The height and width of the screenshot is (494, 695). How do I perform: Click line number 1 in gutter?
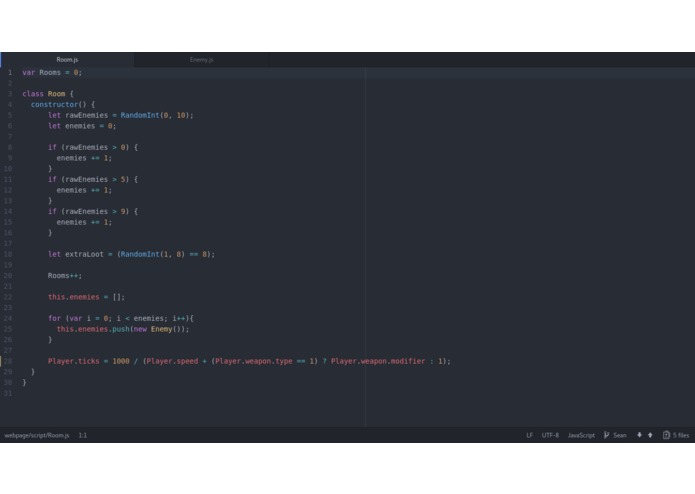10,72
